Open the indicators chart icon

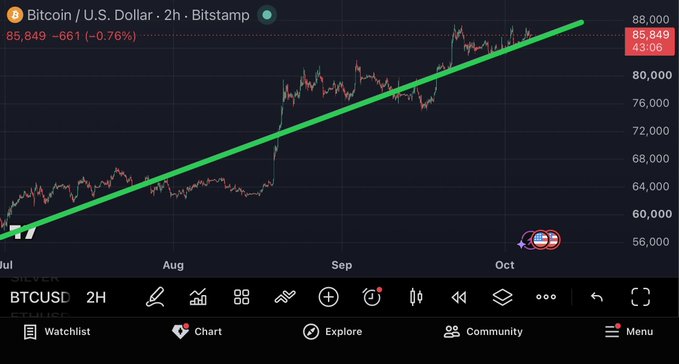198,297
